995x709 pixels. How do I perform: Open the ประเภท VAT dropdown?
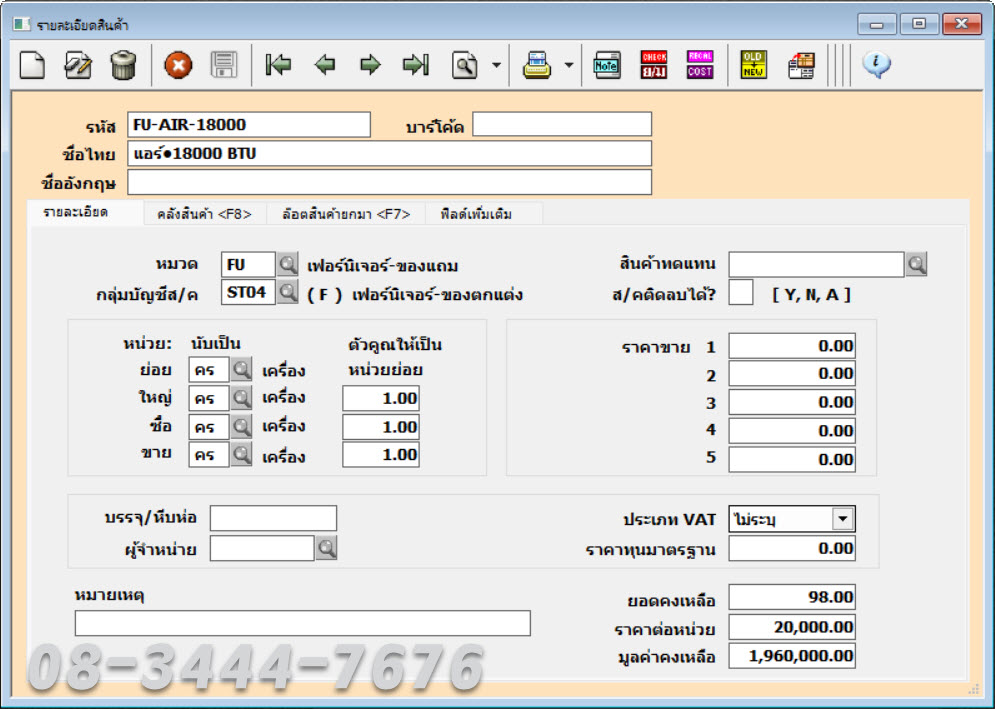click(843, 519)
